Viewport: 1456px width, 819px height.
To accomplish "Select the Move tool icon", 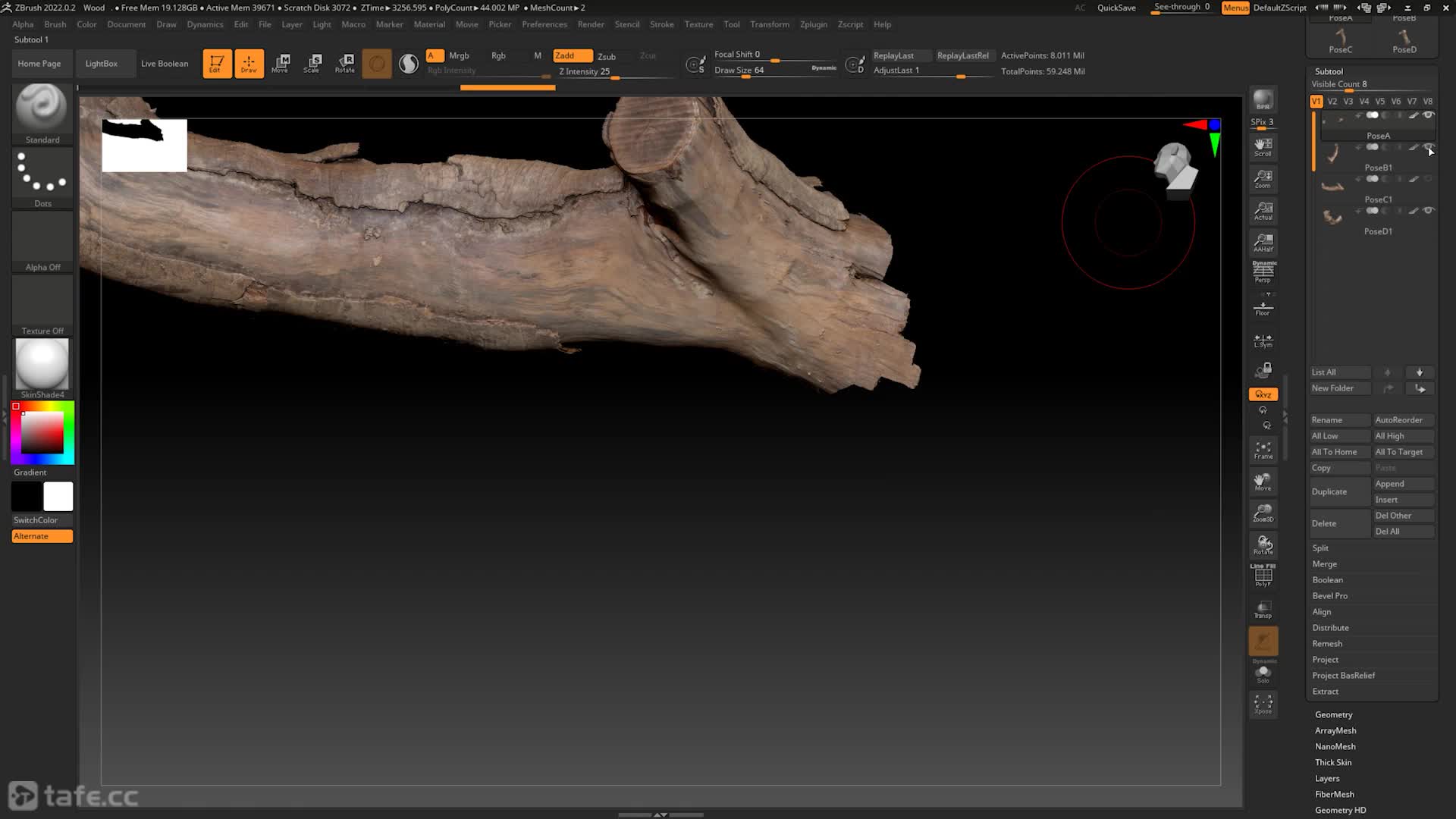I will 281,62.
